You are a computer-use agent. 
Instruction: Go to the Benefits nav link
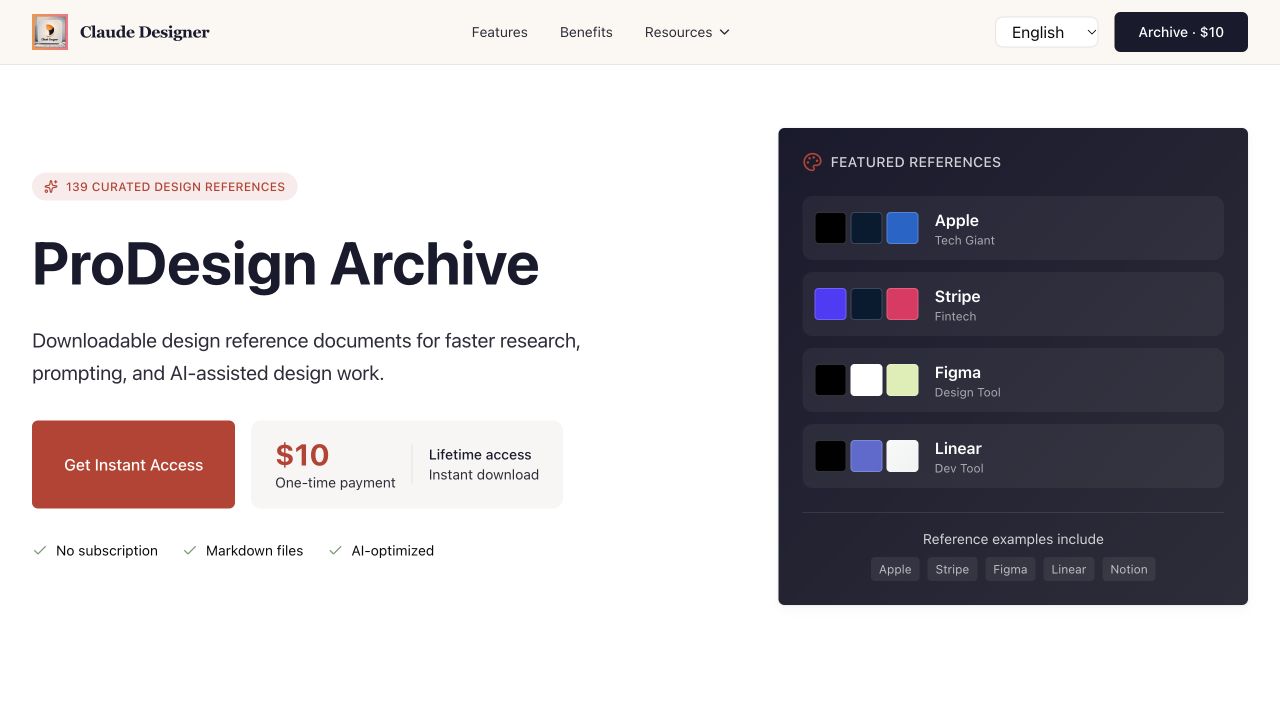586,32
